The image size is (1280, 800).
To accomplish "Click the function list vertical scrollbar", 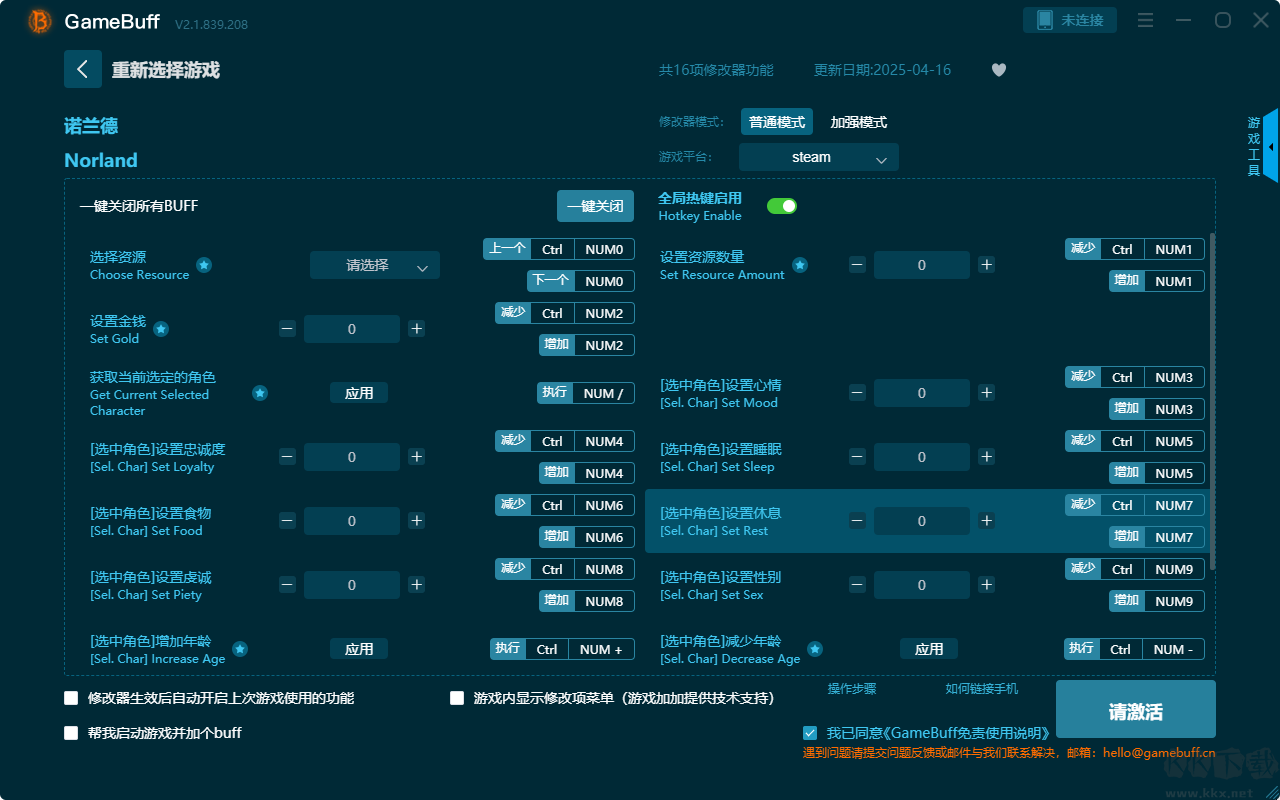I will [x=1213, y=401].
